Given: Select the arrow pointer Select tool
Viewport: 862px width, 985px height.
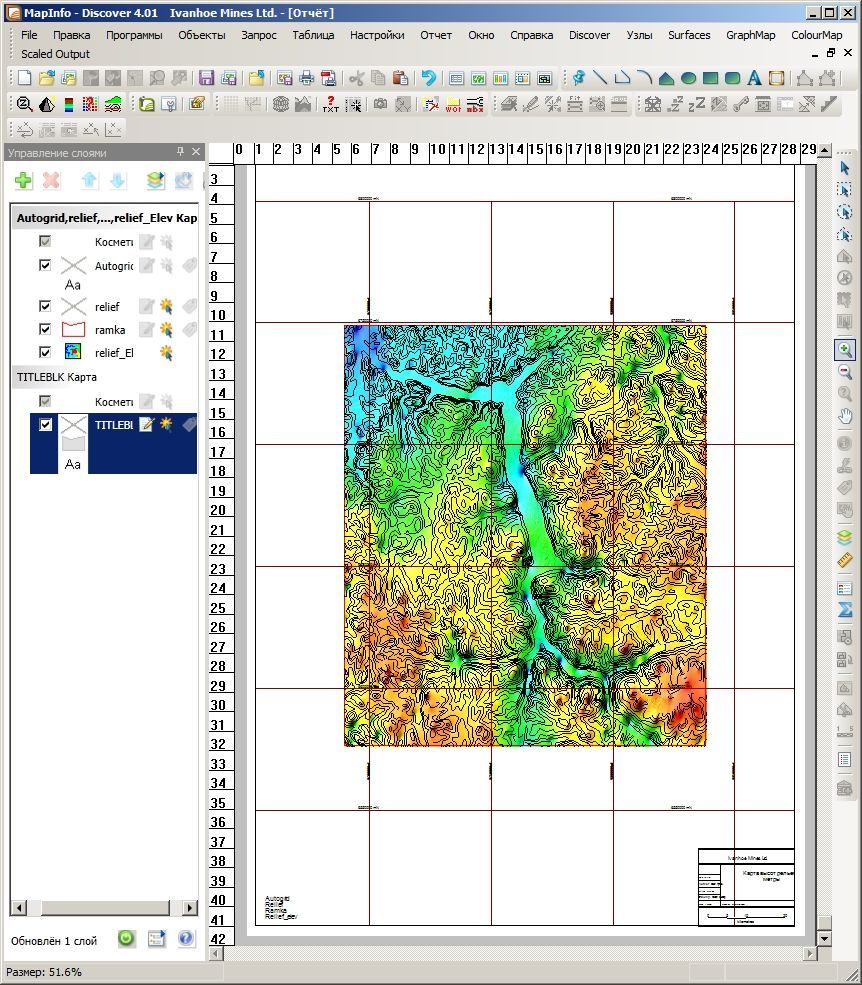Looking at the screenshot, I should tap(844, 168).
